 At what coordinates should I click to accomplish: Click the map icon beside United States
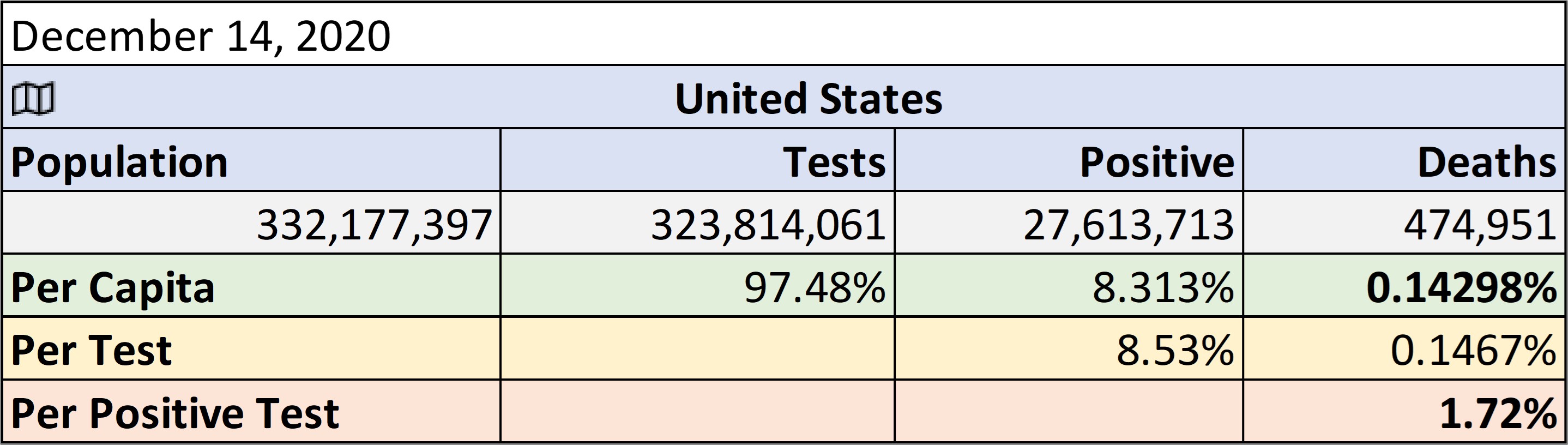click(33, 99)
